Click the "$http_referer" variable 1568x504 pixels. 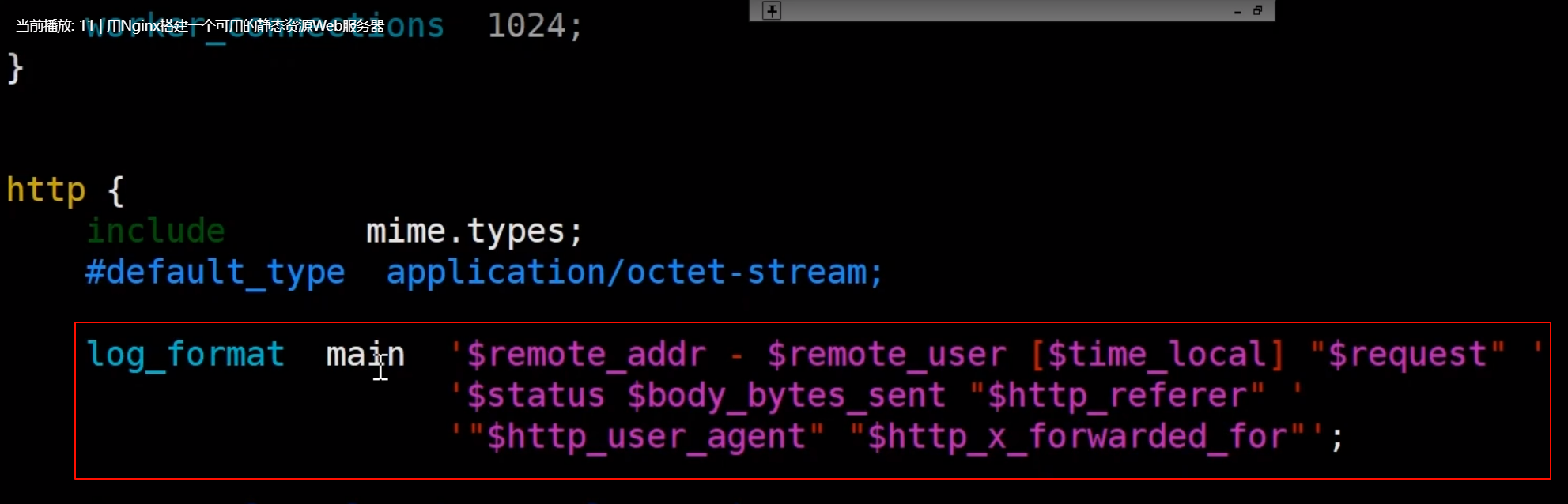click(x=1116, y=396)
